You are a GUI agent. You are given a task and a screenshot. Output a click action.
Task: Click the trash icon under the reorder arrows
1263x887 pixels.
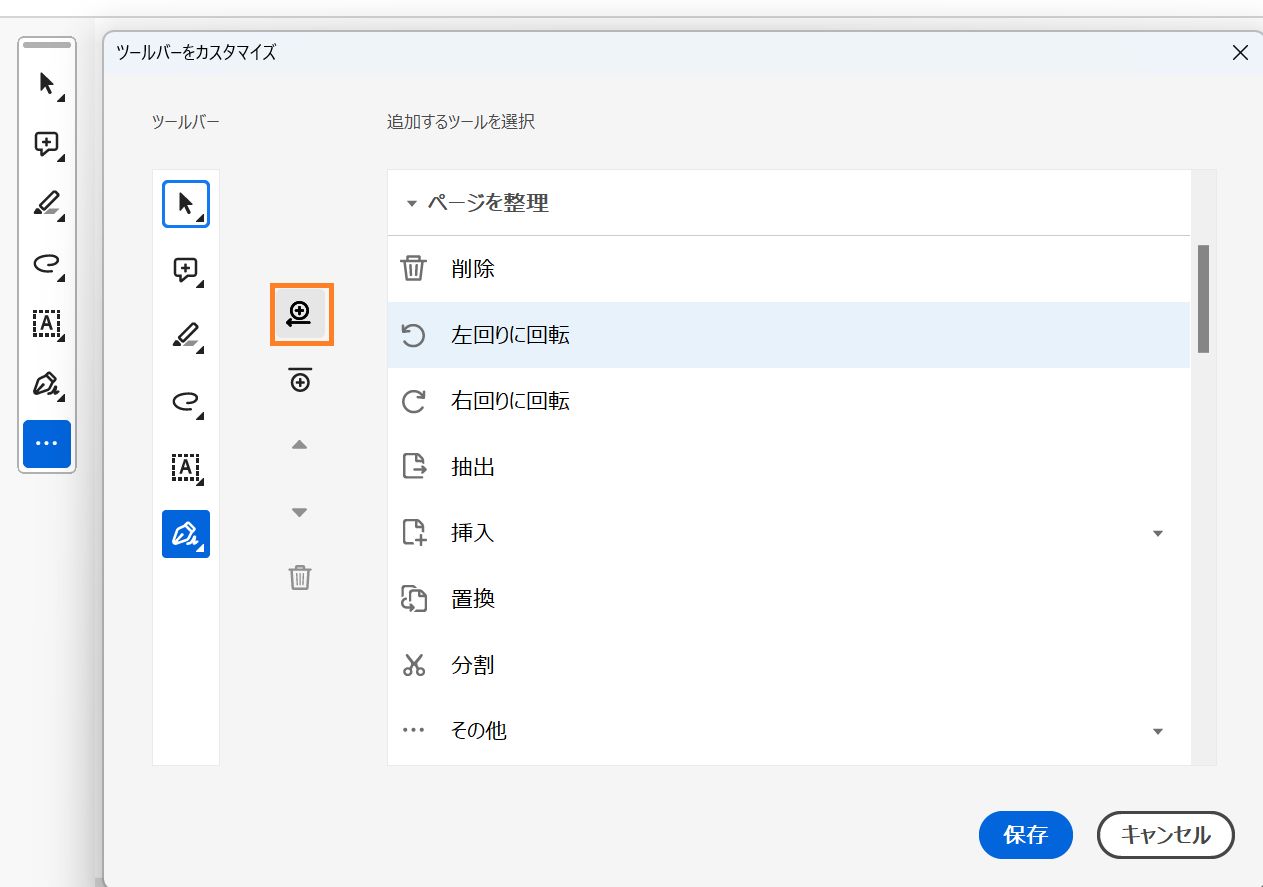pos(299,577)
